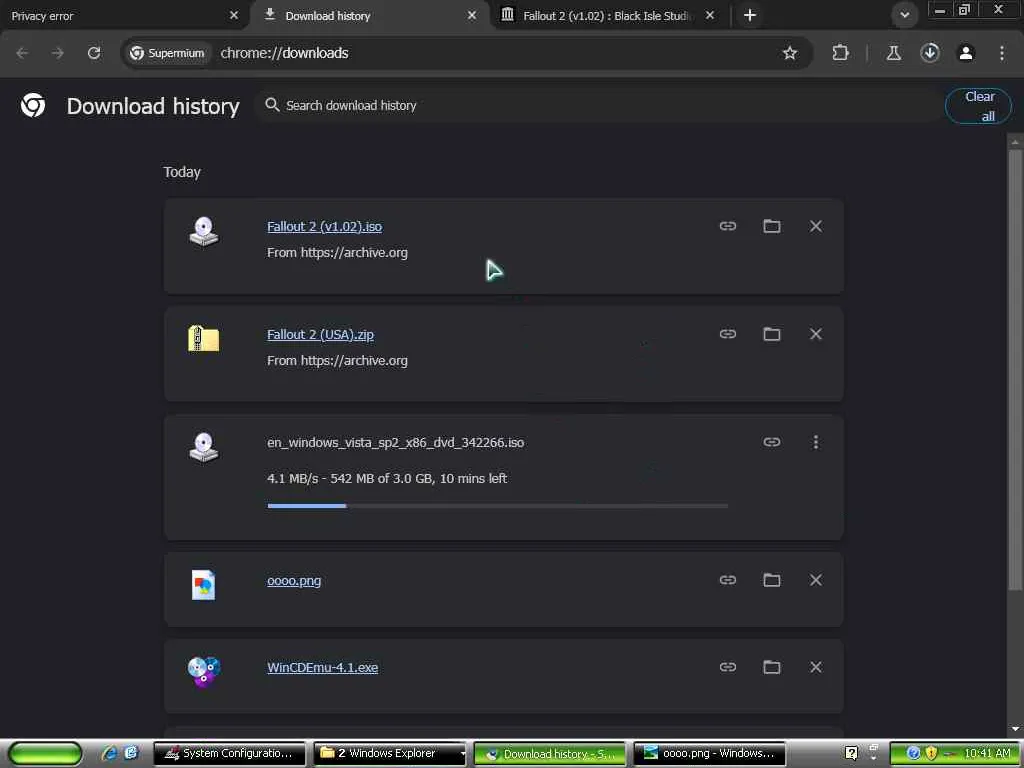Image resolution: width=1024 pixels, height=768 pixels.
Task: Open the profile avatar menu
Action: tap(966, 53)
